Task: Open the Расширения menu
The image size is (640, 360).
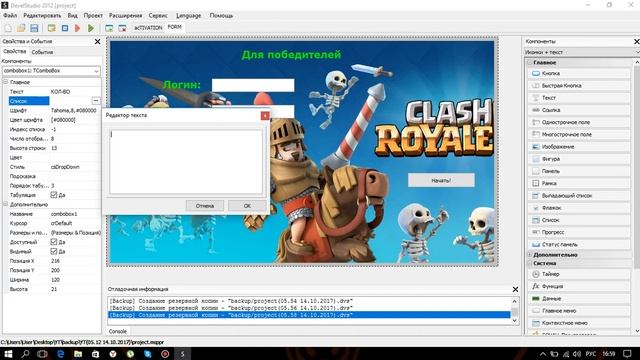Action: [x=125, y=16]
